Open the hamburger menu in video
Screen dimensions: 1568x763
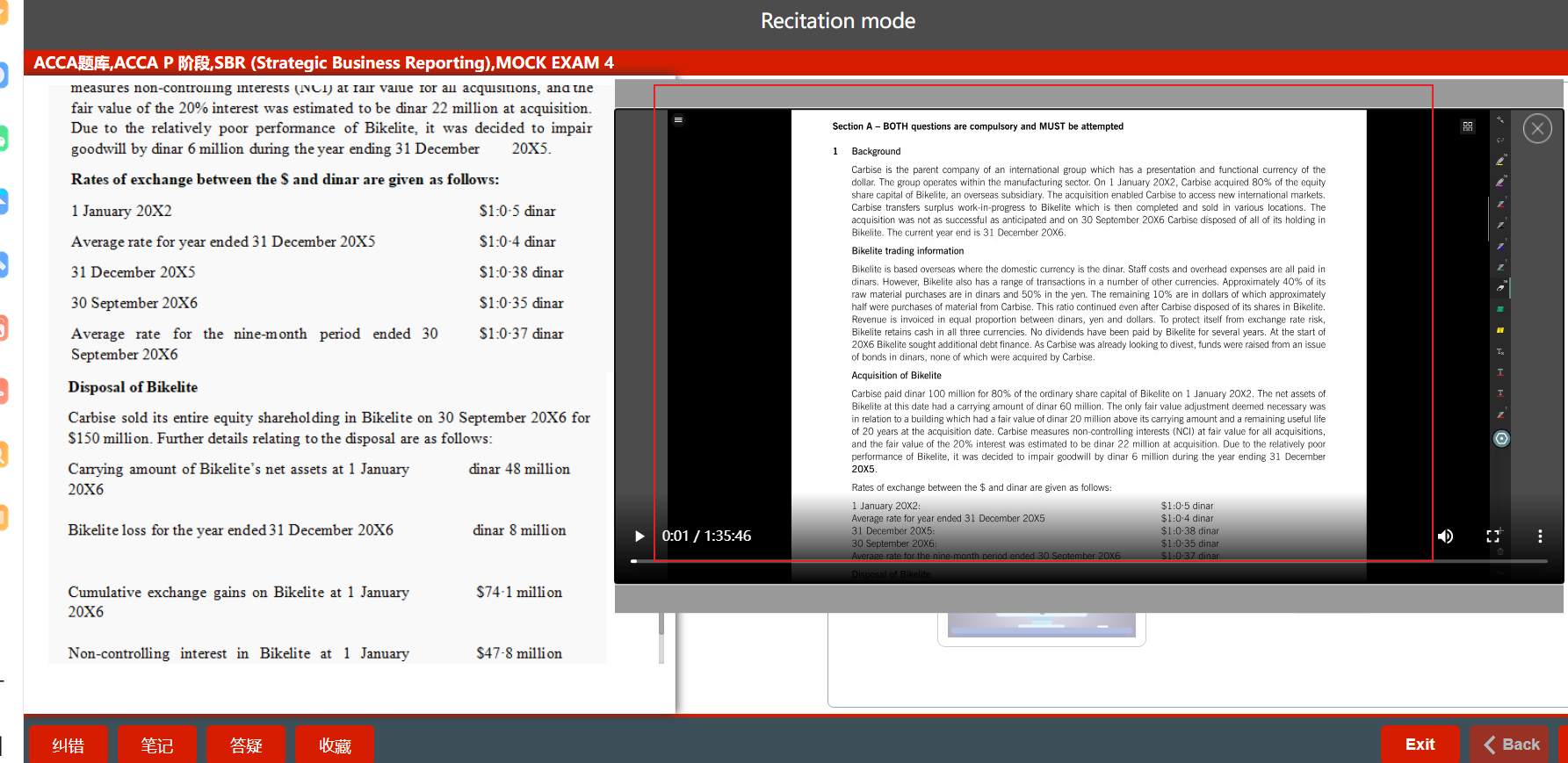[678, 119]
